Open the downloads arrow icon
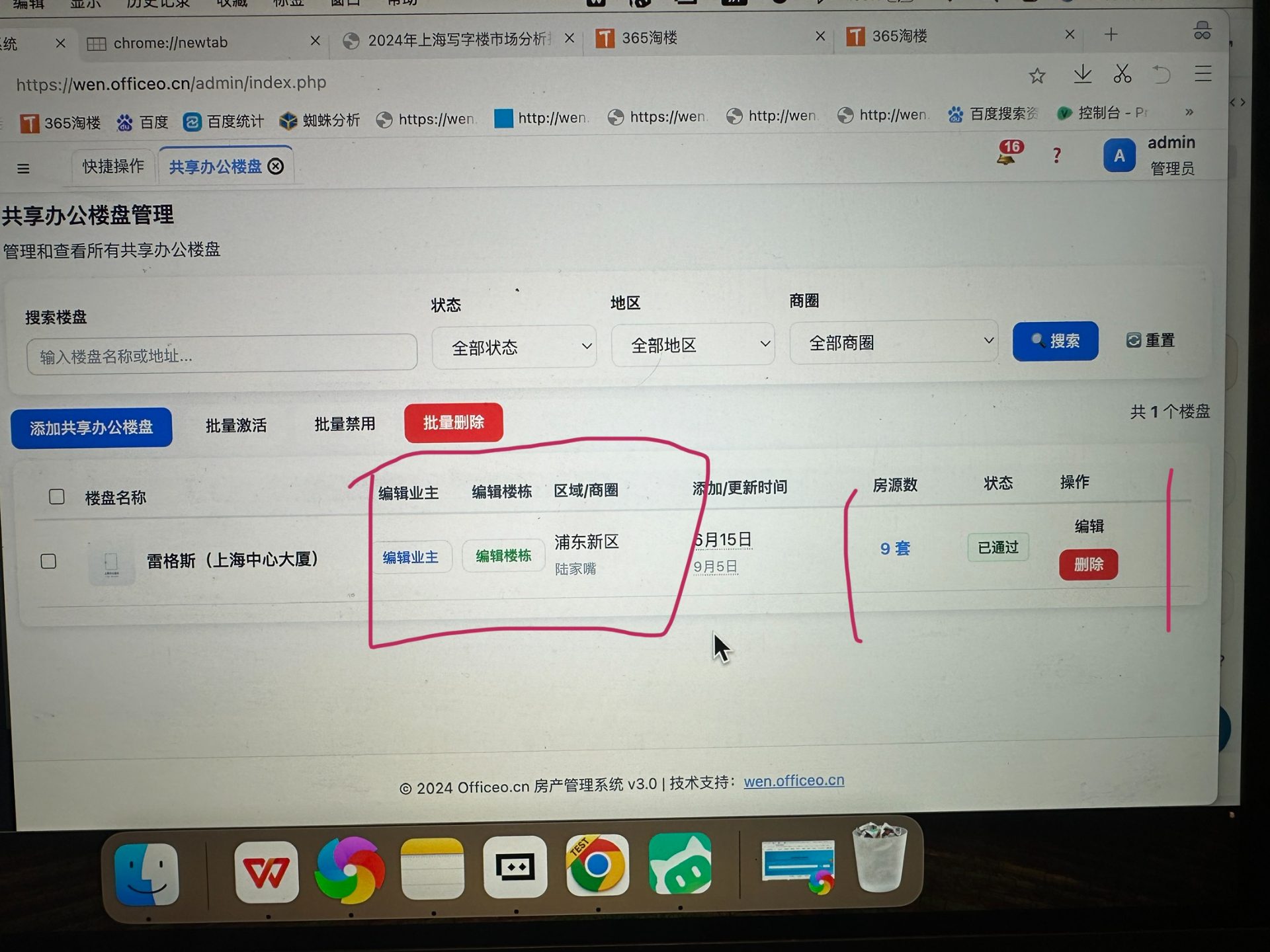This screenshot has height=952, width=1270. click(x=1082, y=74)
